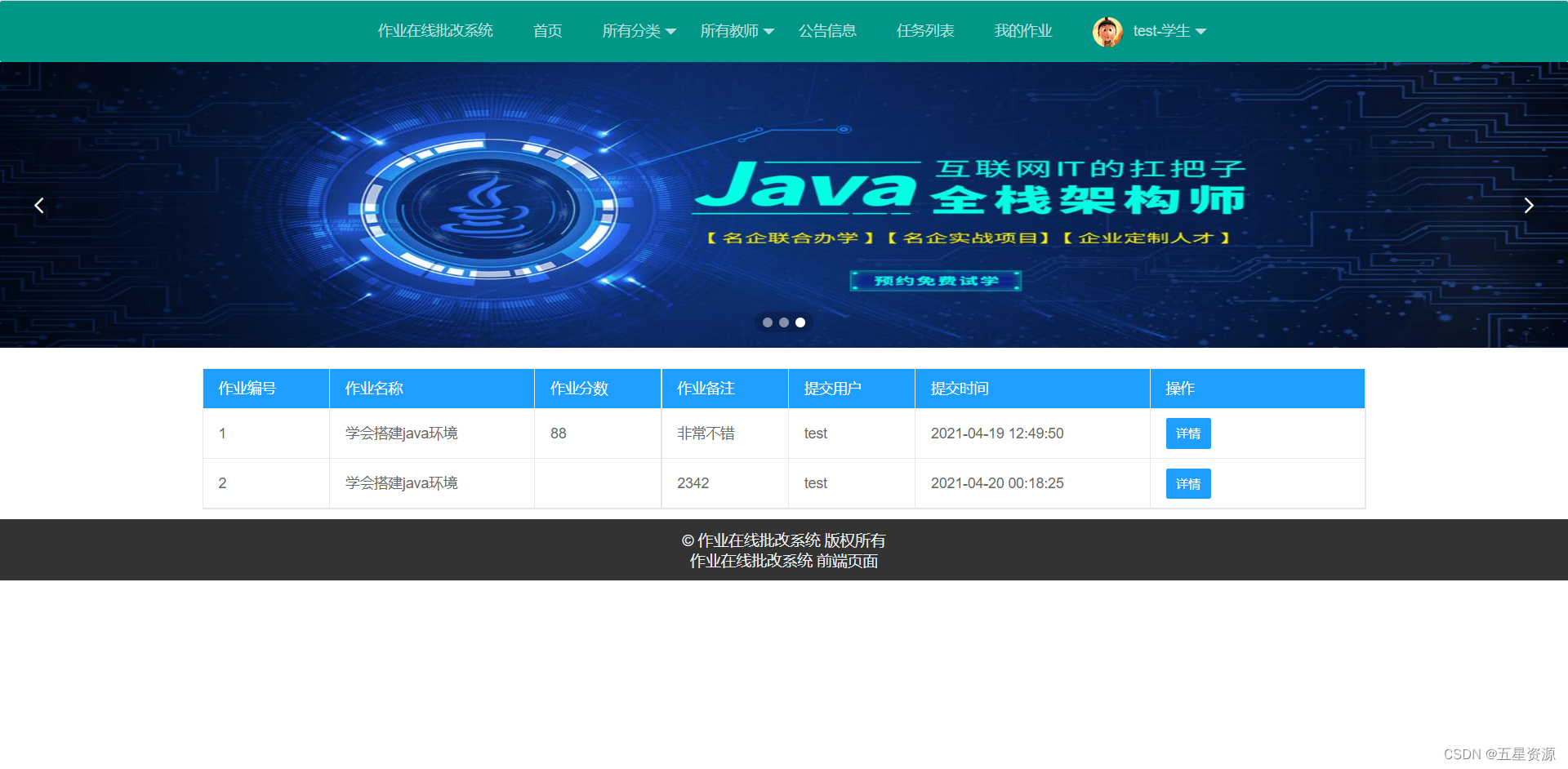
Task: Click 学会搭建java环境 in homework row 2
Action: click(401, 483)
